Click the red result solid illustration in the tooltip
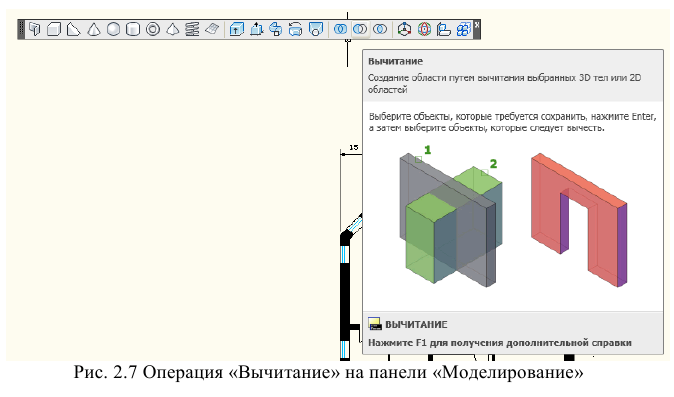The width and height of the screenshot is (674, 397). (579, 220)
